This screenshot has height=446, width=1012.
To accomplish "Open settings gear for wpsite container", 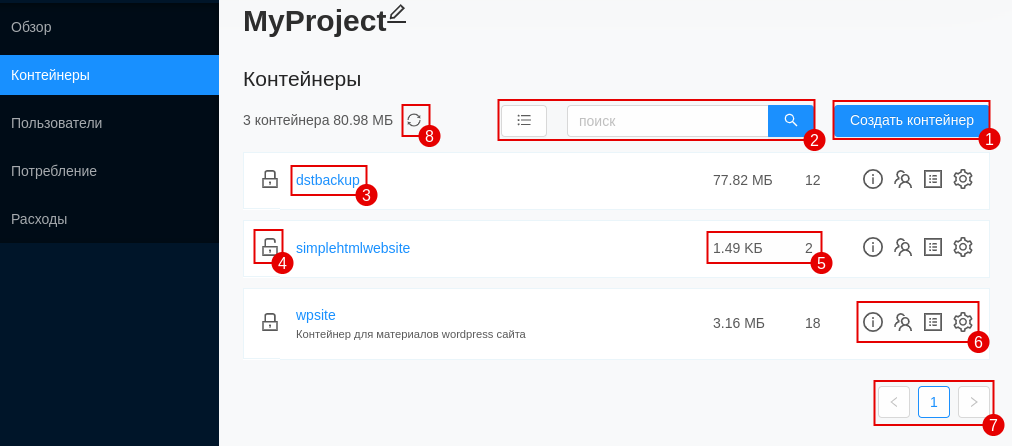I will click(x=962, y=321).
